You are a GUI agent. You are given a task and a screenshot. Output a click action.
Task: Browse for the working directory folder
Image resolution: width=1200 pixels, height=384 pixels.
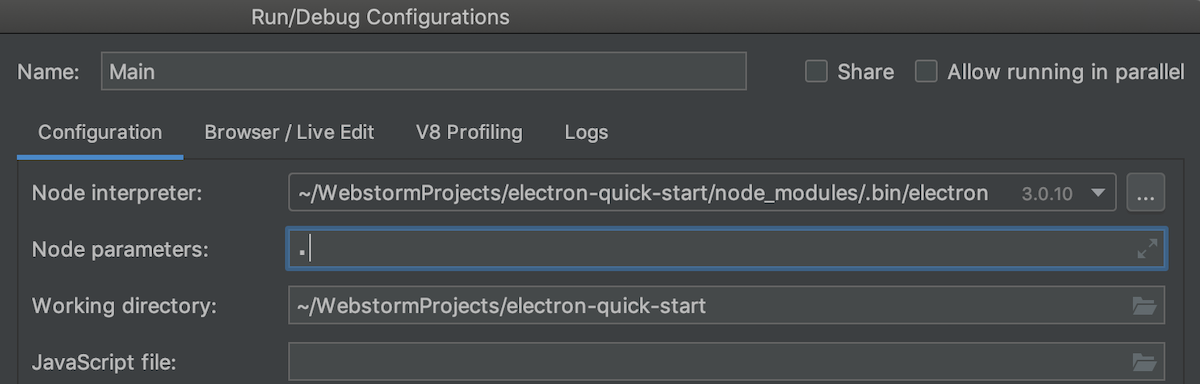click(x=1144, y=306)
